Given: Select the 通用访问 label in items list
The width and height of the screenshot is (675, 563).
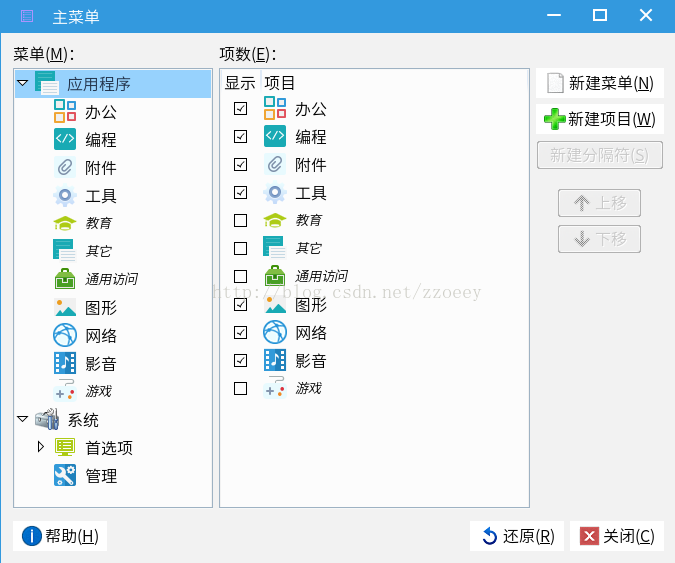Looking at the screenshot, I should coord(322,276).
